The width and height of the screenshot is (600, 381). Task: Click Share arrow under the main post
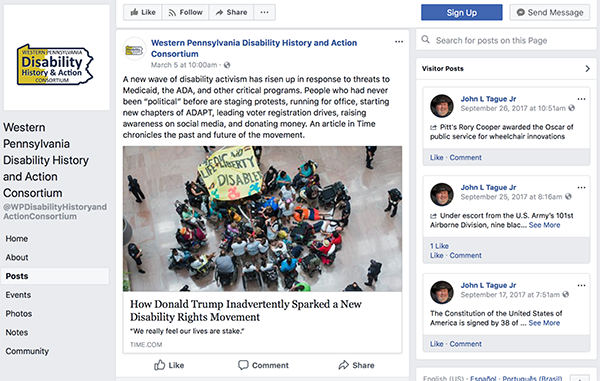(x=356, y=365)
